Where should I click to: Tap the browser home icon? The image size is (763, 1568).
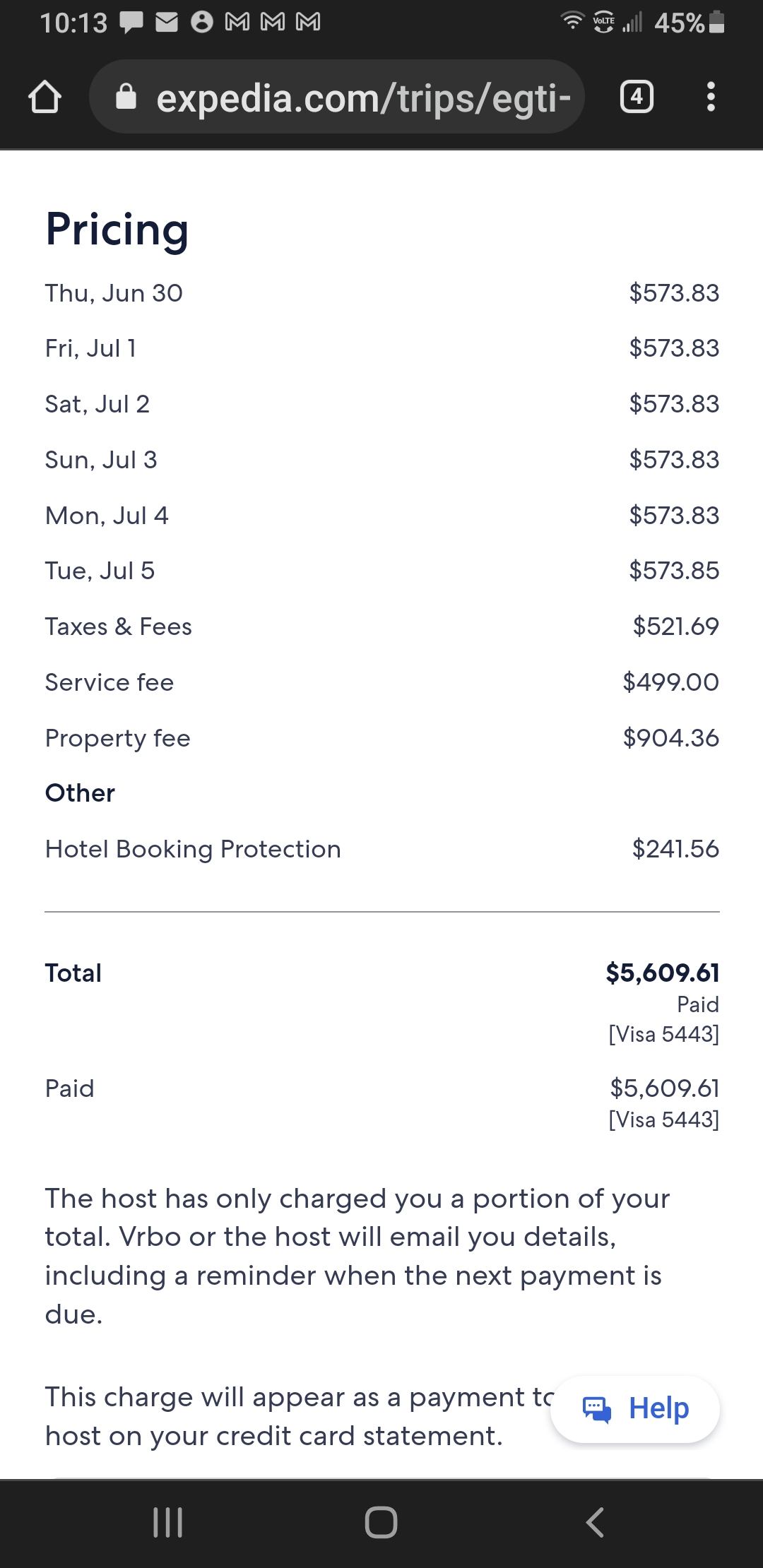[45, 97]
